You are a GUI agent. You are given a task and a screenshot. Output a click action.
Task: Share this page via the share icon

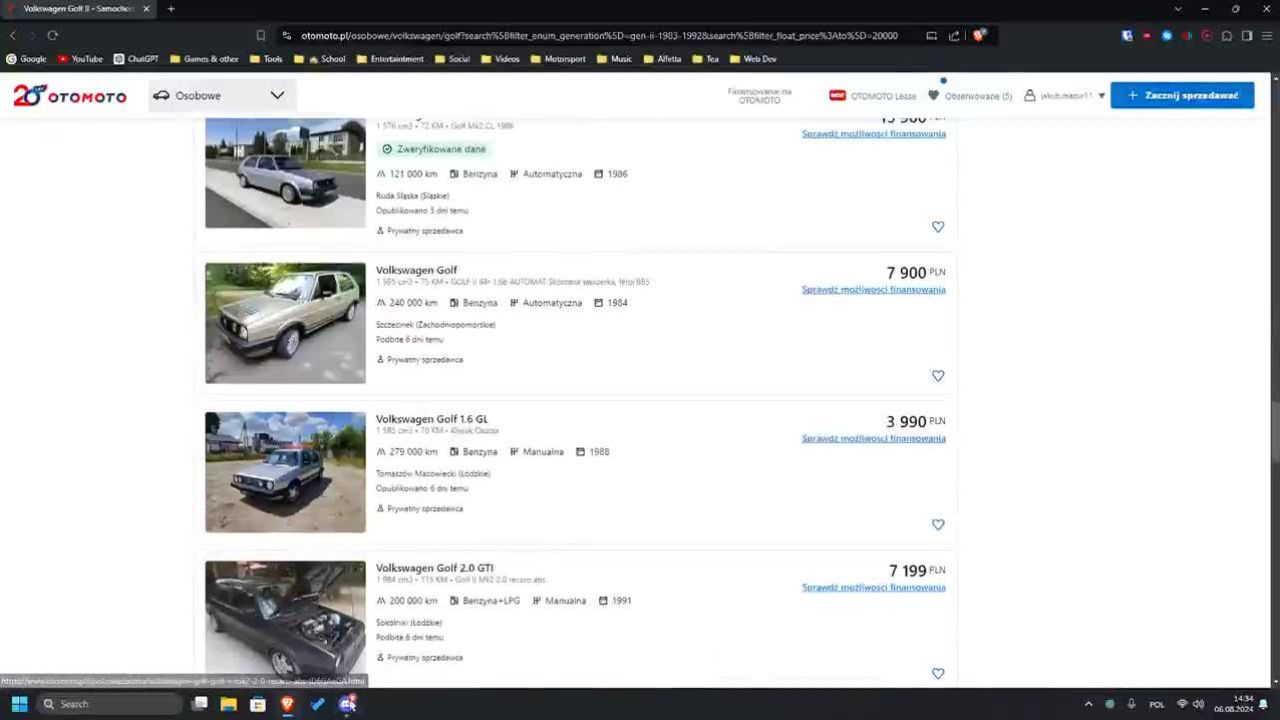coord(954,35)
